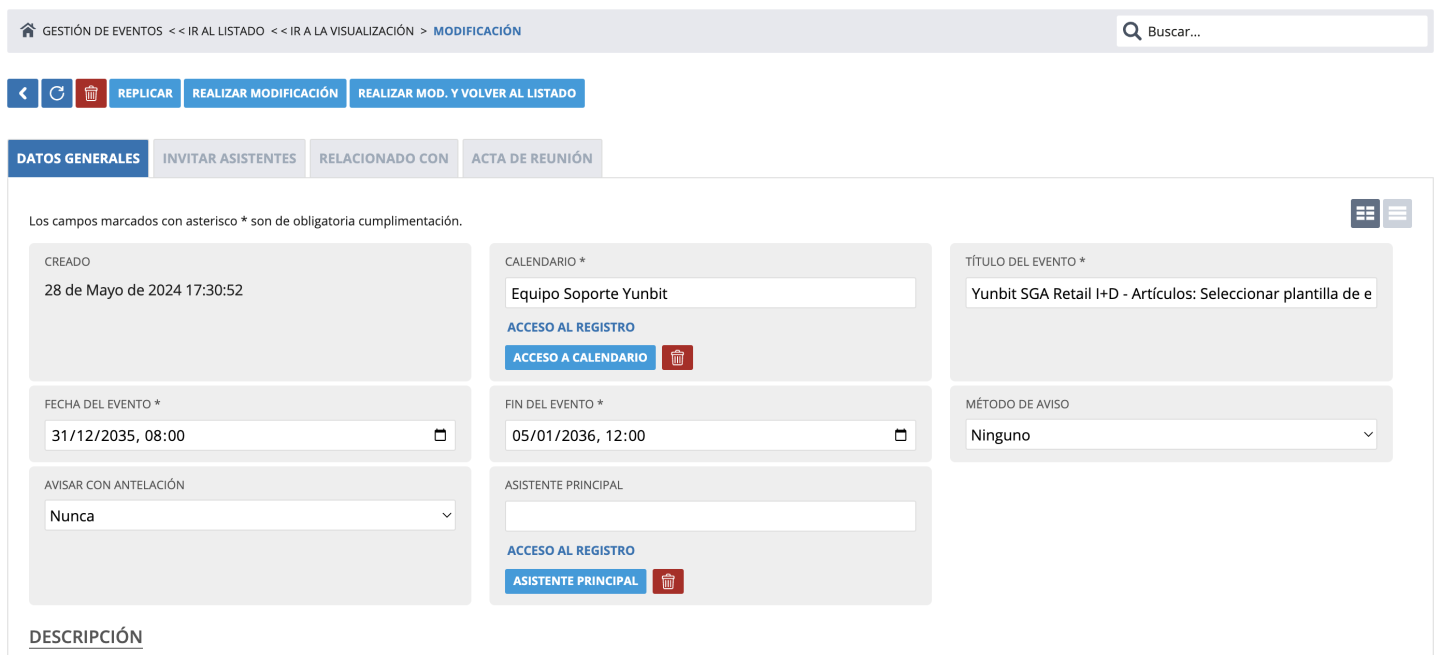
Task: Click the home icon in breadcrumb
Action: [x=28, y=31]
